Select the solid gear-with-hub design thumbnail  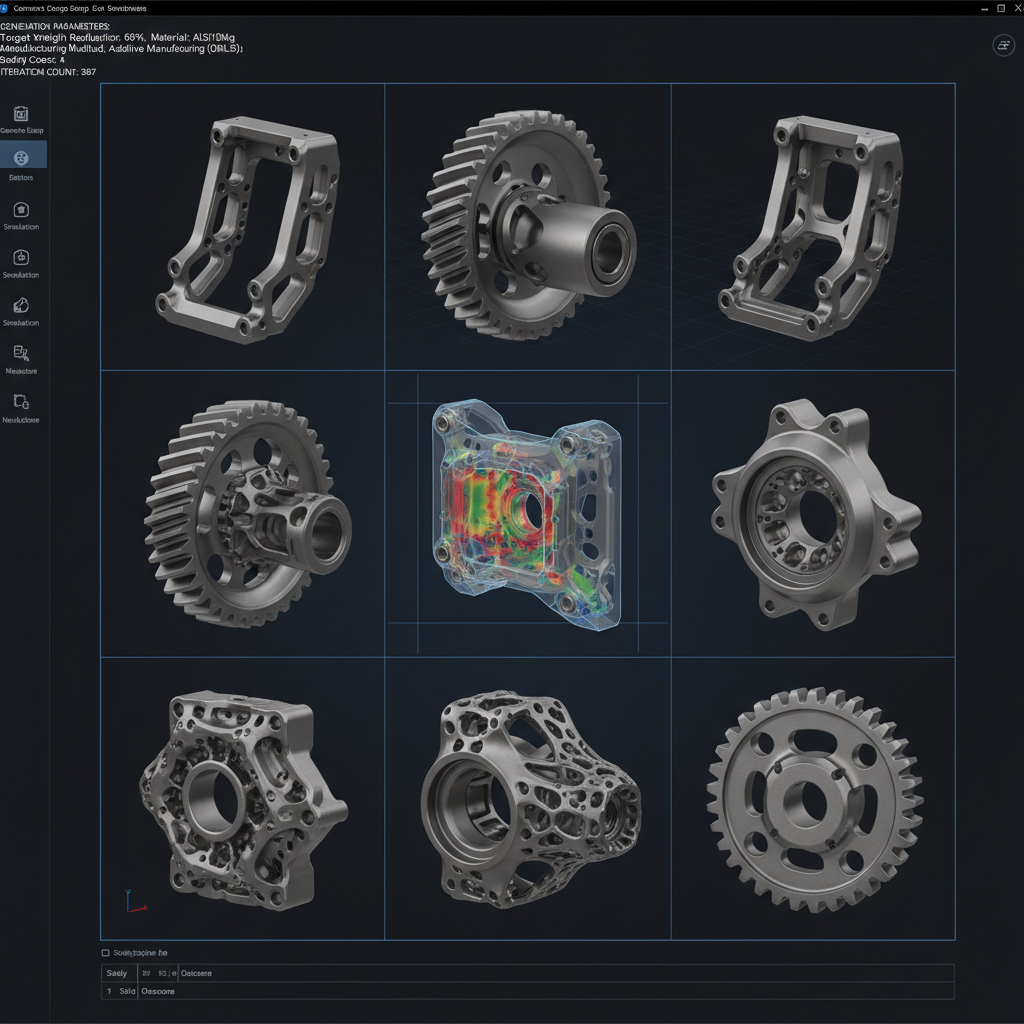pos(528,227)
